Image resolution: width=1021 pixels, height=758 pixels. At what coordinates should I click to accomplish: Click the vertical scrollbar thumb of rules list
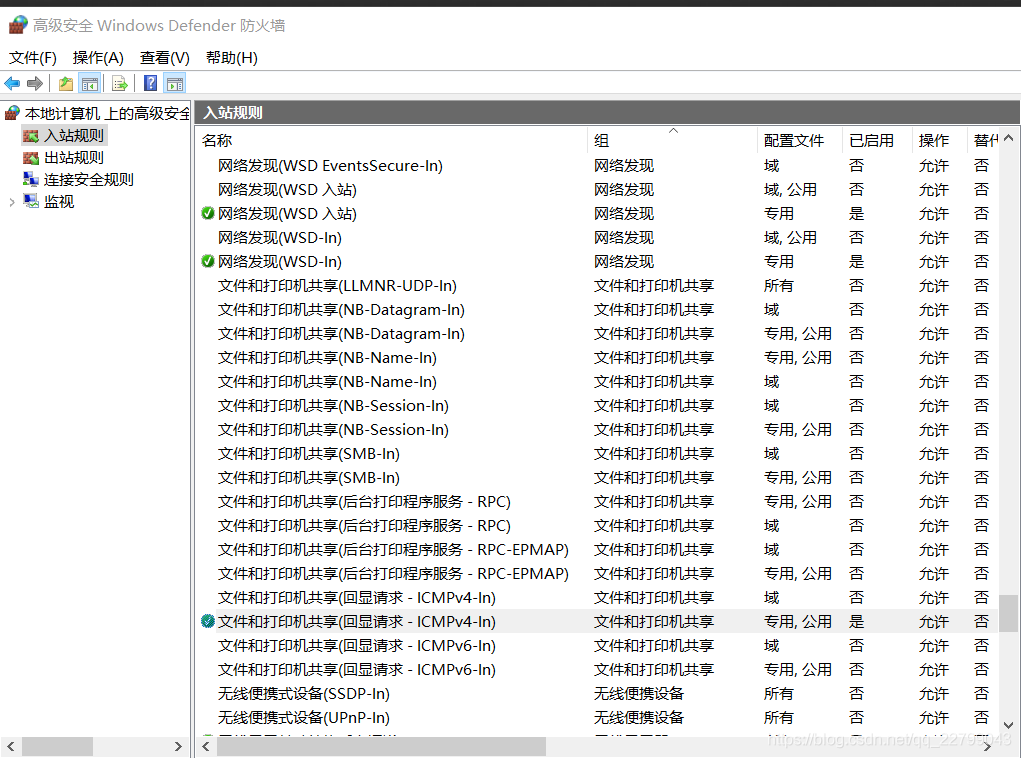(x=1009, y=613)
